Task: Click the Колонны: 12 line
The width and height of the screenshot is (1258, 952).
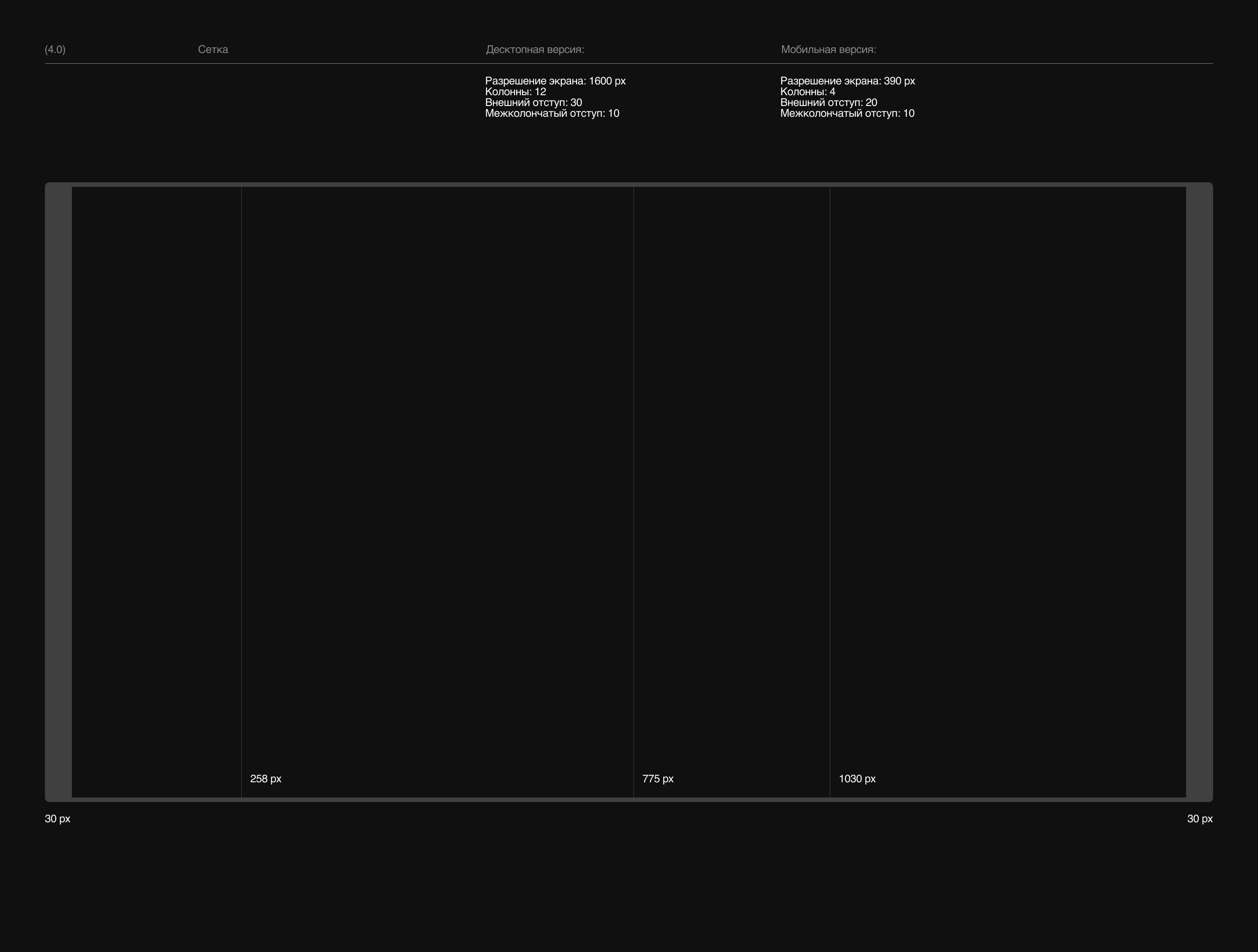Action: tap(515, 92)
